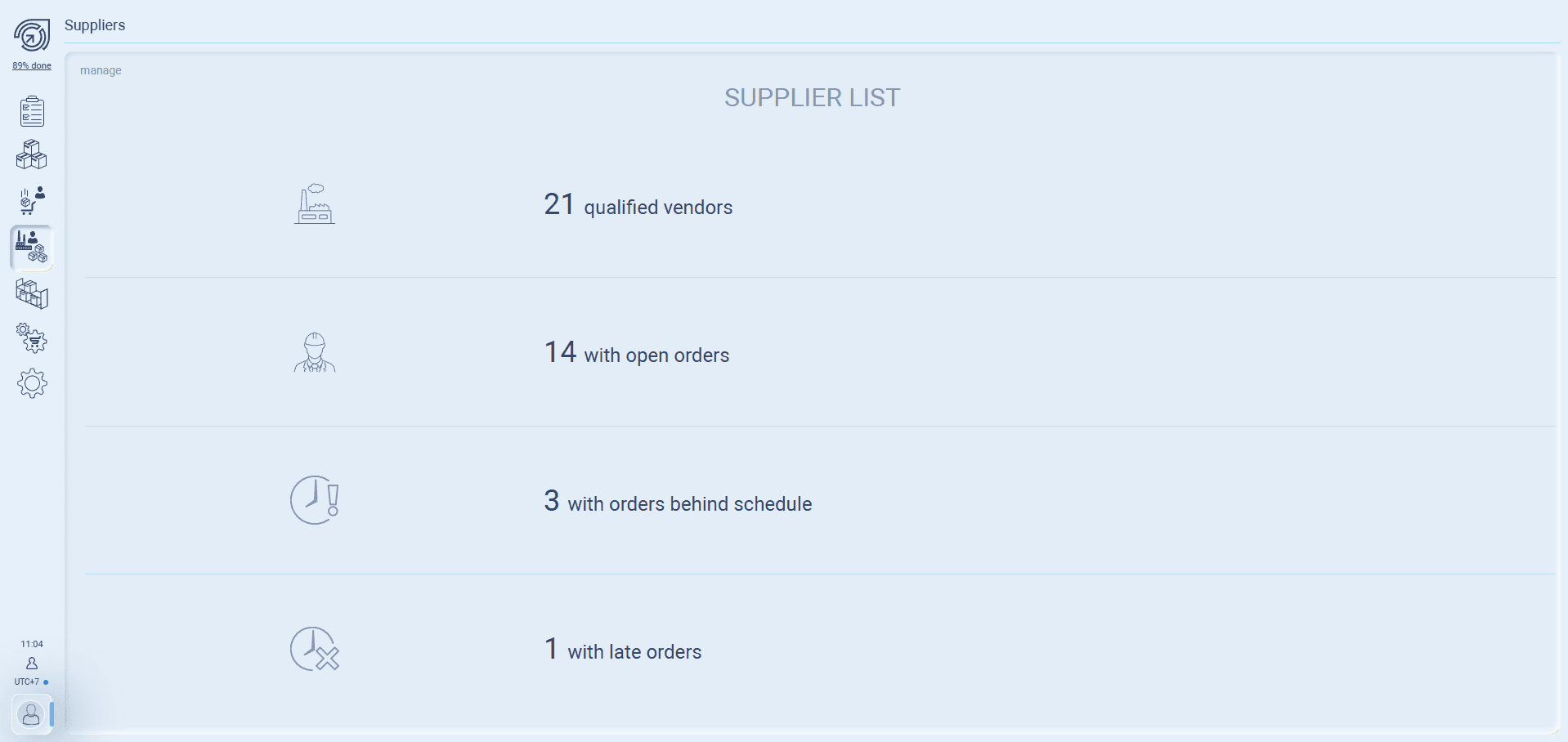Open the warehouse shelves sidebar icon

click(32, 293)
